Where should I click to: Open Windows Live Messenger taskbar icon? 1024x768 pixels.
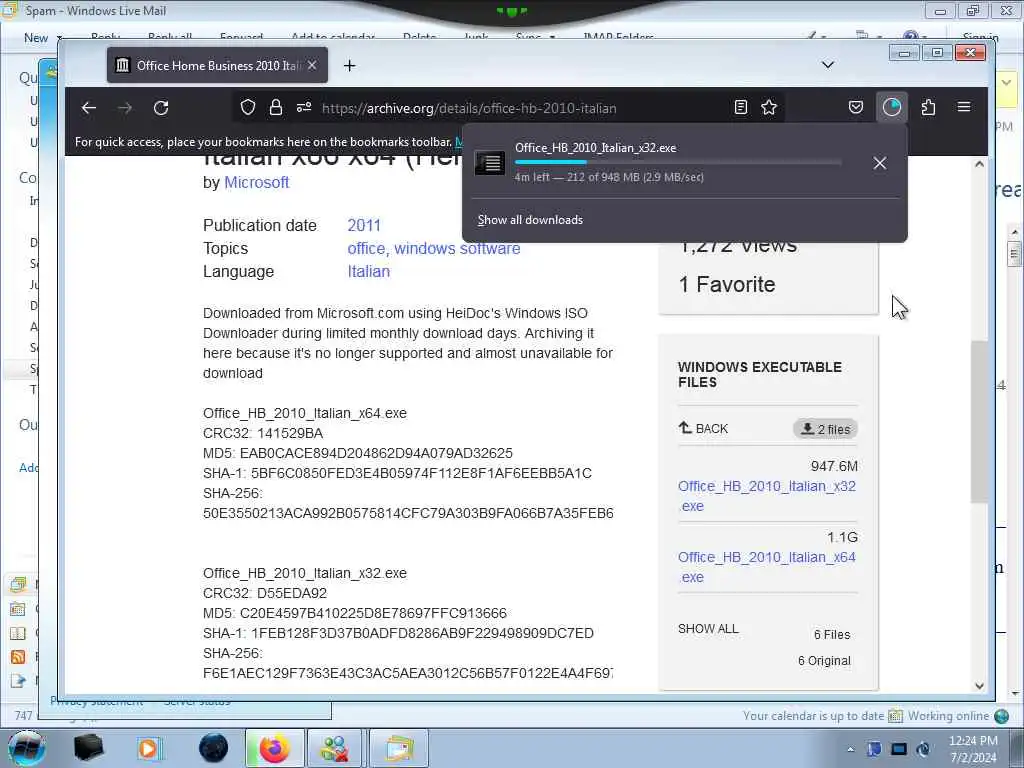tap(334, 748)
